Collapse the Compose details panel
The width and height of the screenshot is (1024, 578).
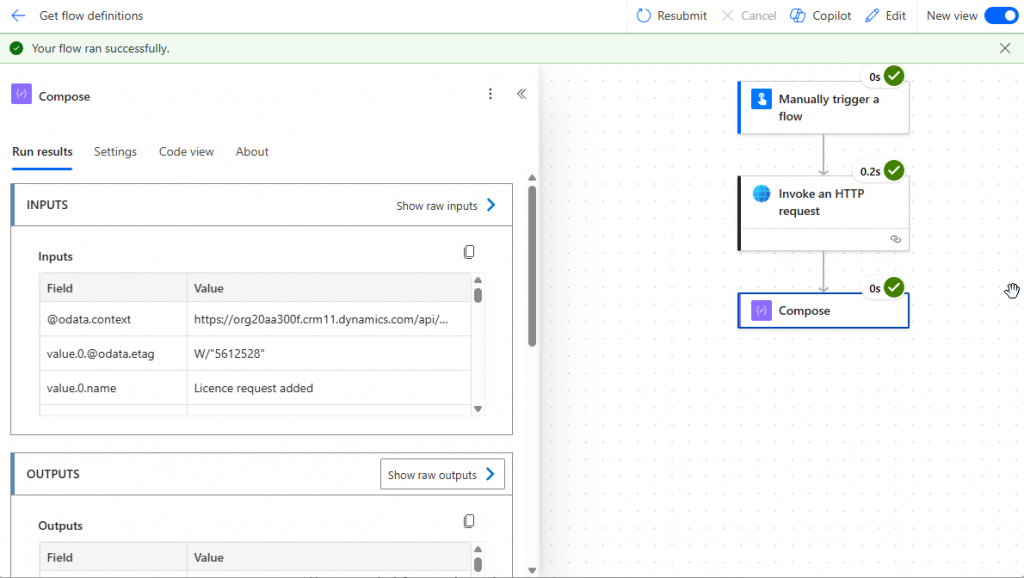tap(521, 94)
